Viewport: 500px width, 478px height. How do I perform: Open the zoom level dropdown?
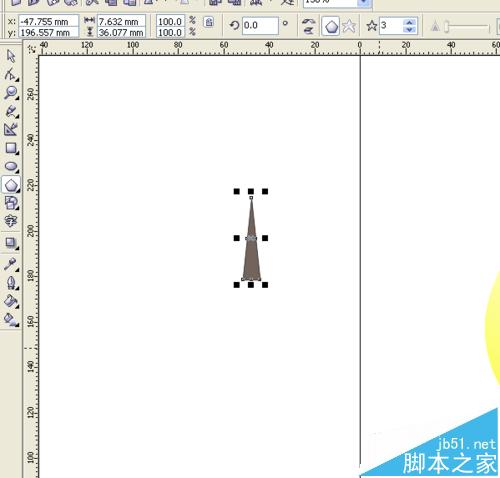pos(364,3)
